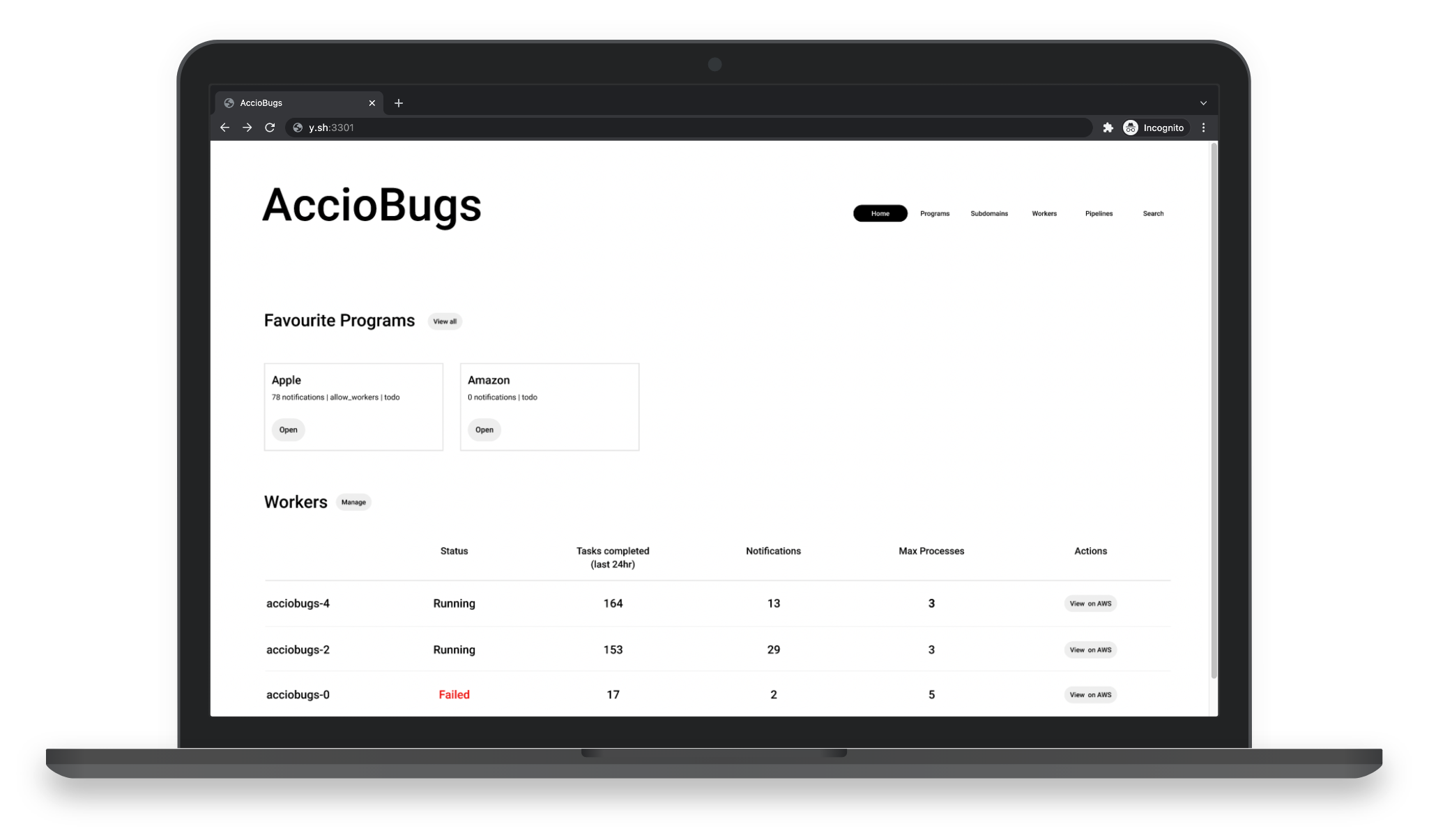This screenshot has width=1429, height=840.
Task: Open the Chrome three-dot menu
Action: click(1203, 128)
